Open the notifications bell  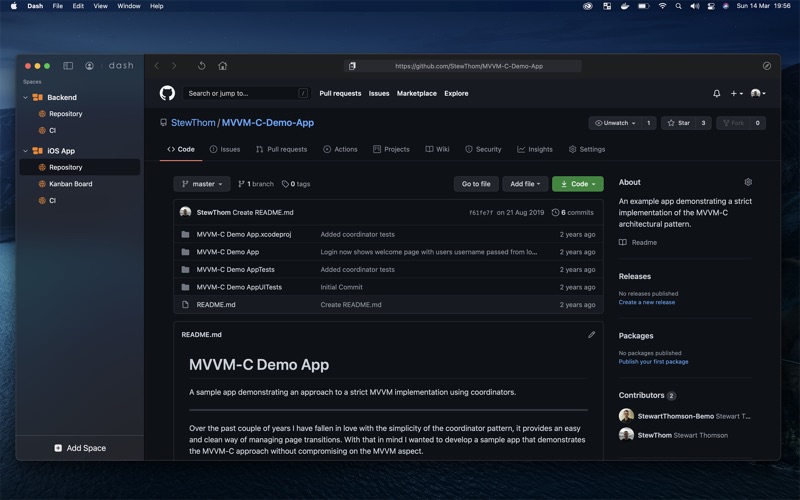[x=716, y=93]
